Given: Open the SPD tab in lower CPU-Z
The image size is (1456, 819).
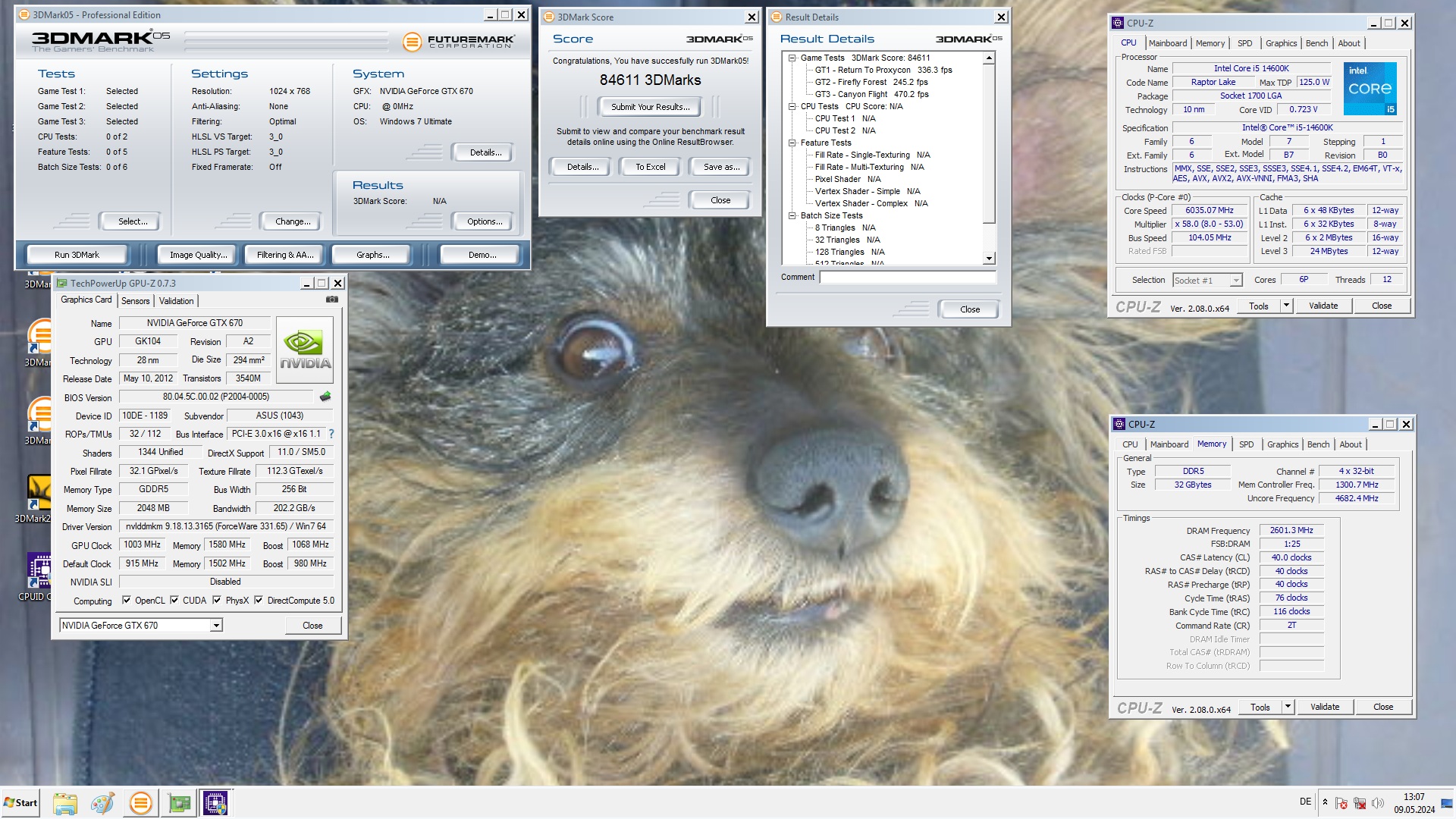Looking at the screenshot, I should [x=1247, y=444].
